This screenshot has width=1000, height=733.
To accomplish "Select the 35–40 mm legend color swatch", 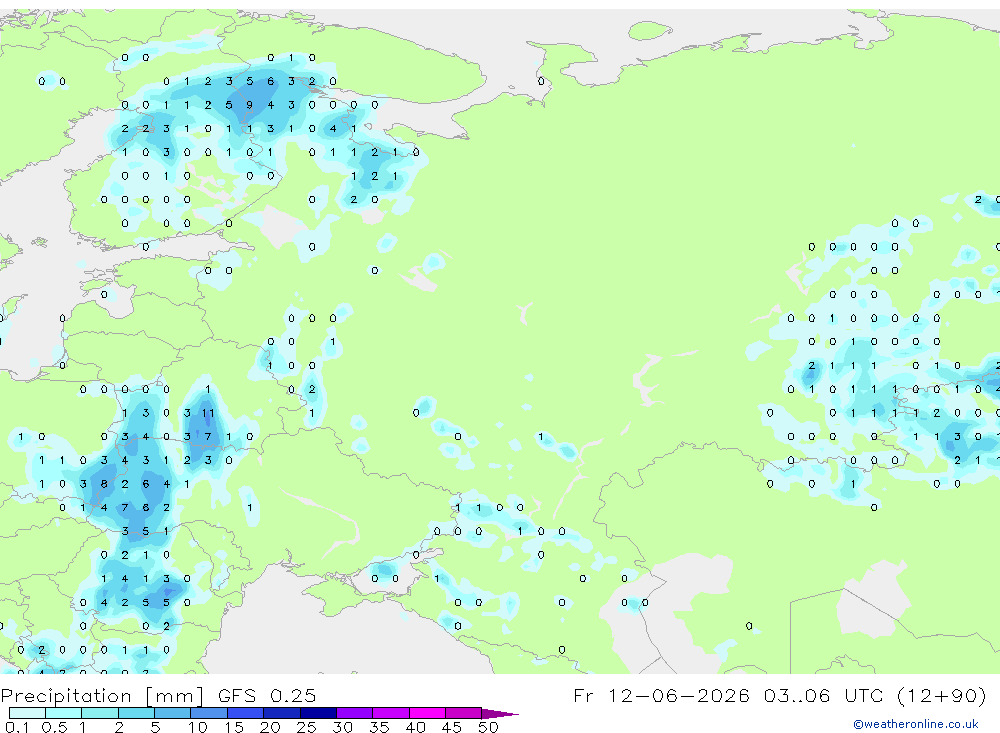I will pyautogui.click(x=390, y=713).
